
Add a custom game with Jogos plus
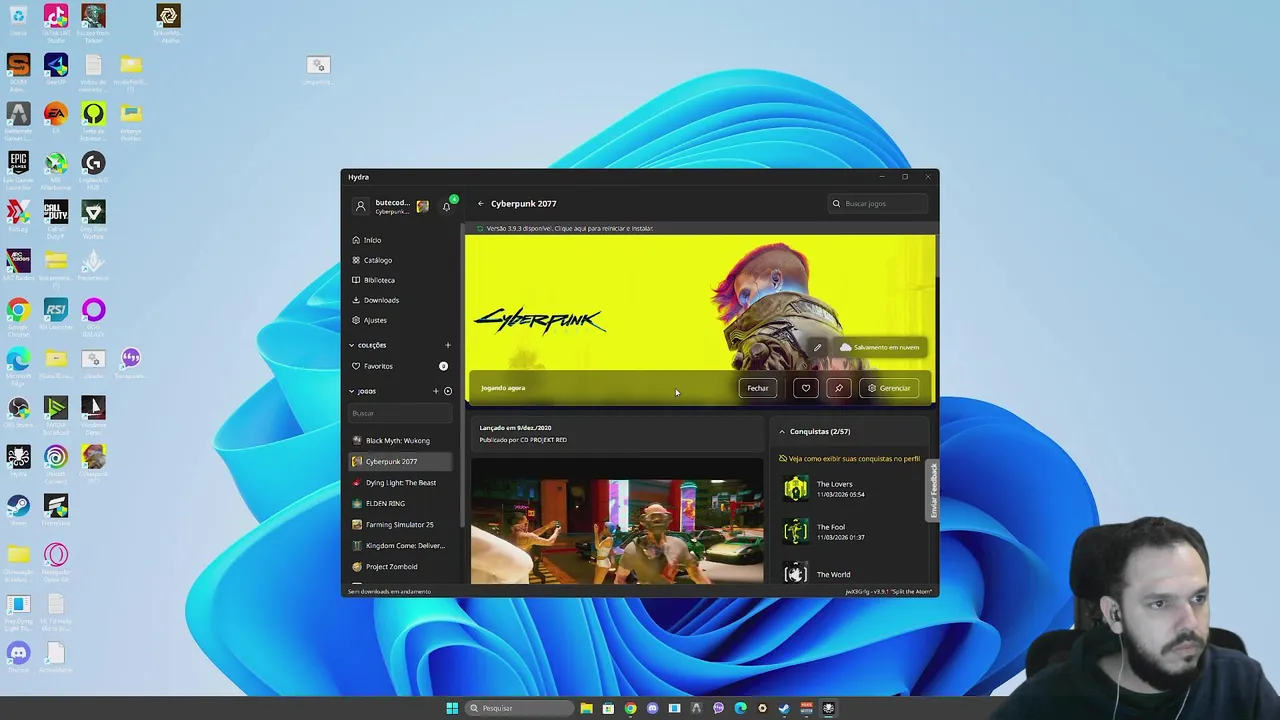[435, 391]
